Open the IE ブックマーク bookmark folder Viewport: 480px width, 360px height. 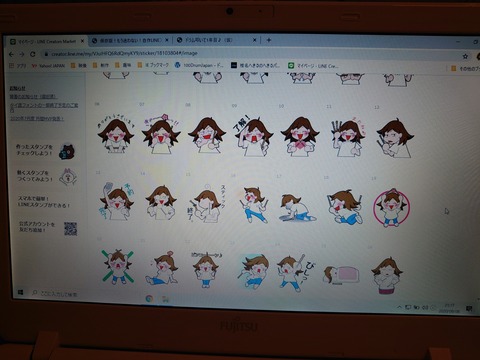[154, 65]
